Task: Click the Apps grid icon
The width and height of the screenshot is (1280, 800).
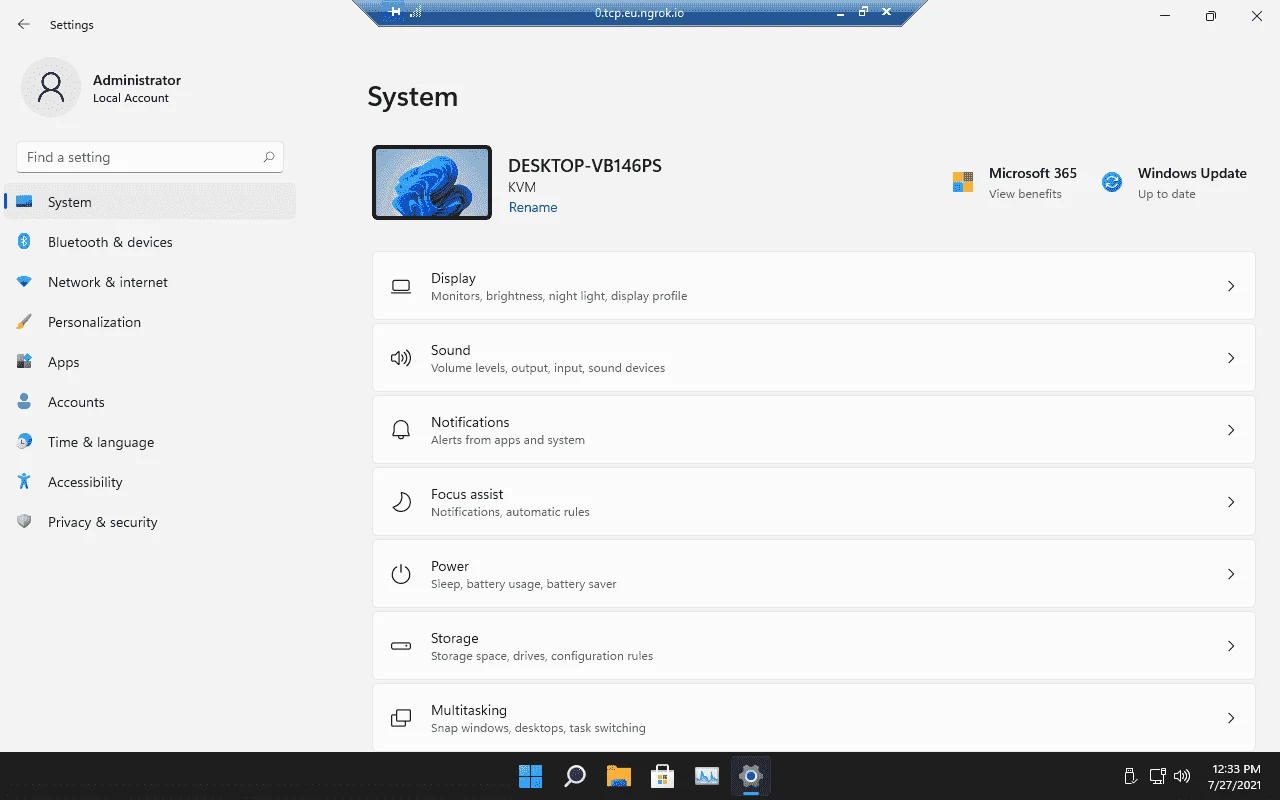Action: [25, 362]
